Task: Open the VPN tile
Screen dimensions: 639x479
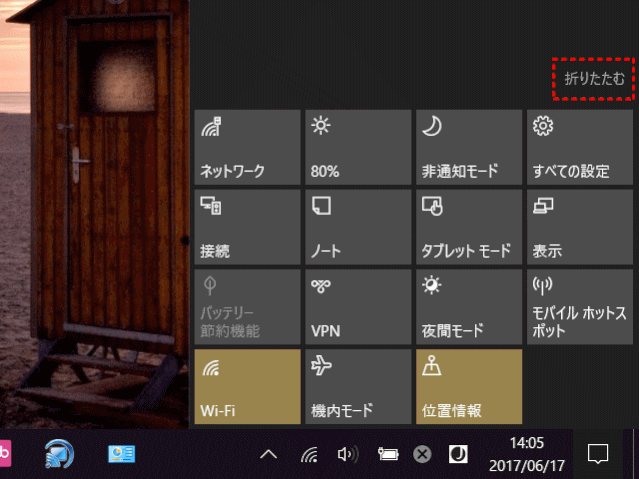Action: [x=358, y=307]
